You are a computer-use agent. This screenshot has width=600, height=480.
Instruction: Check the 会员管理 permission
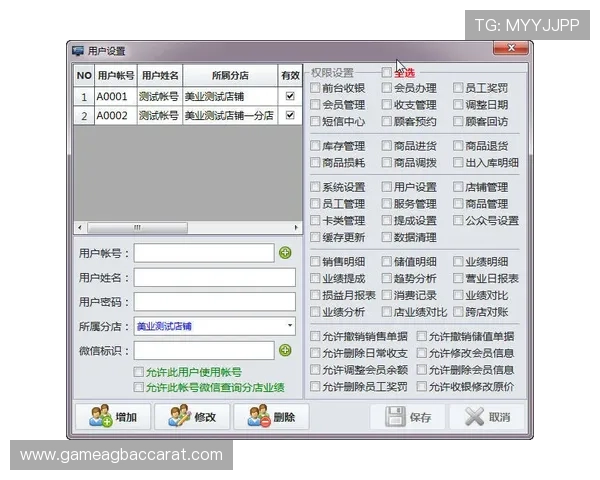tap(315, 104)
